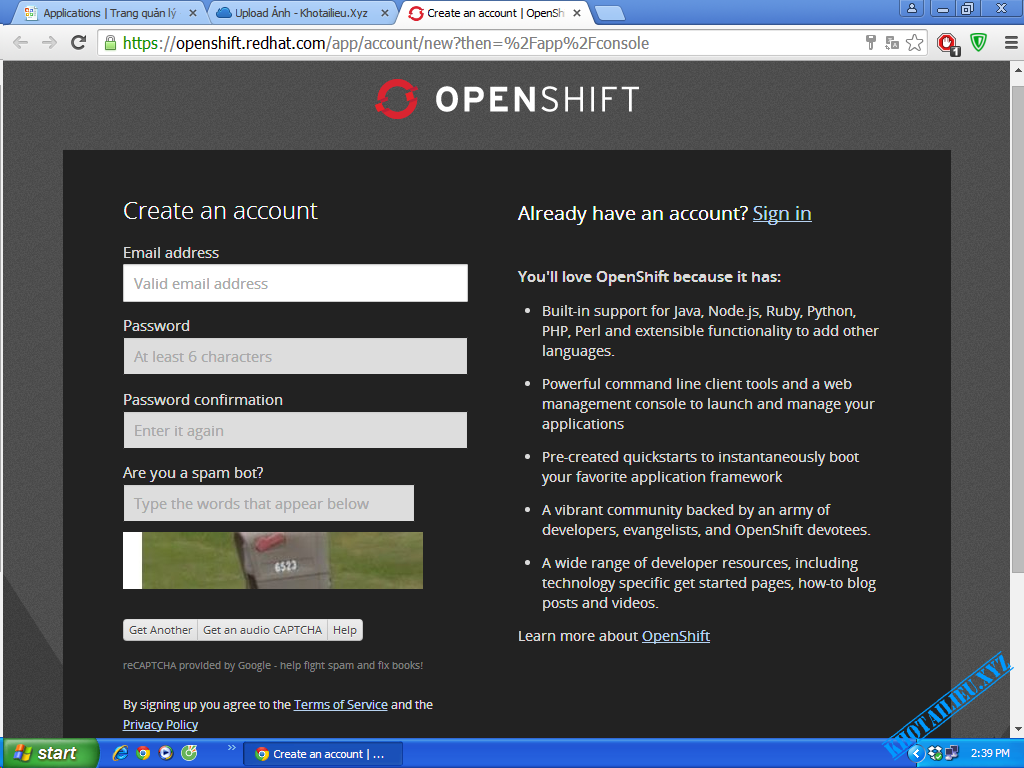The width and height of the screenshot is (1024, 768).
Task: Open the Windows start menu
Action: pyautogui.click(x=48, y=753)
